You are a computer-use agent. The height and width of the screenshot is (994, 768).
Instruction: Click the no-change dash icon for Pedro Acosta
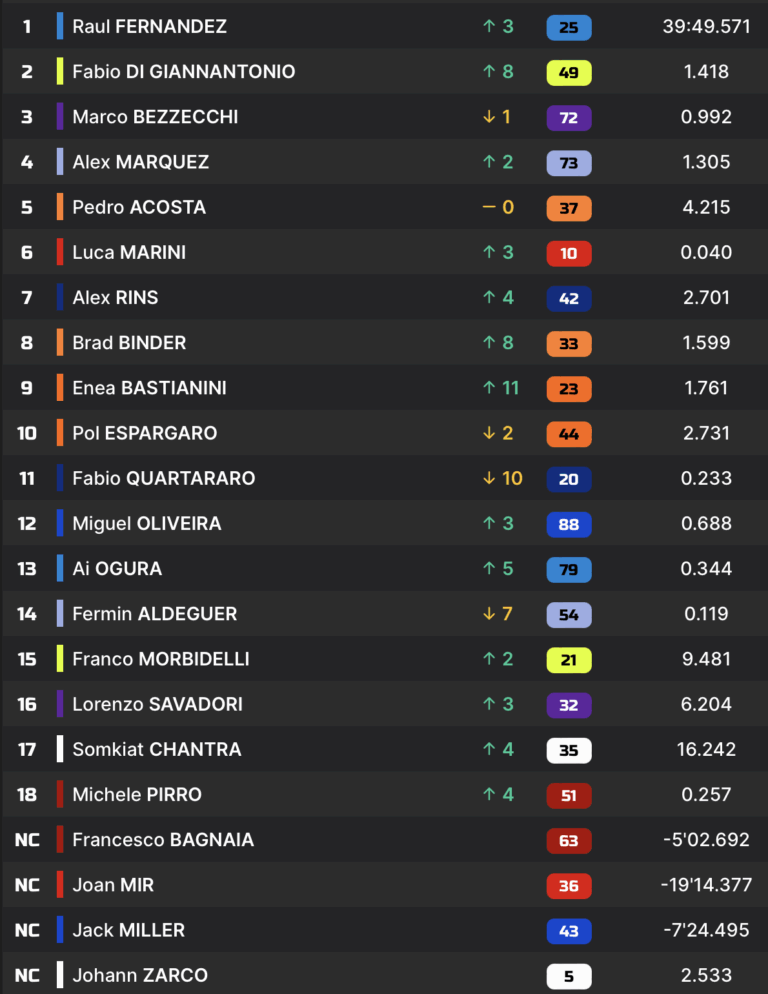click(x=489, y=207)
